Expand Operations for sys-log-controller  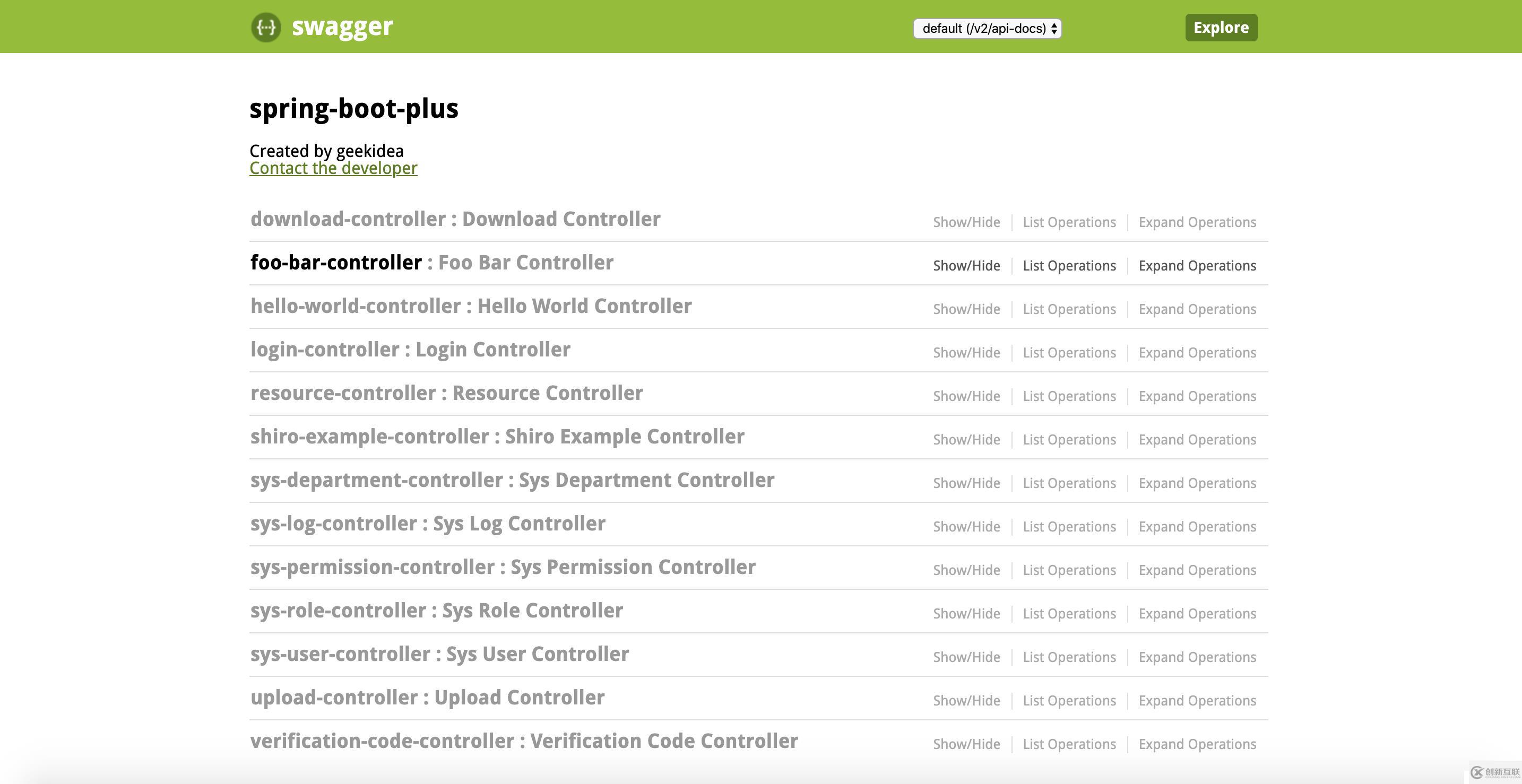point(1197,527)
